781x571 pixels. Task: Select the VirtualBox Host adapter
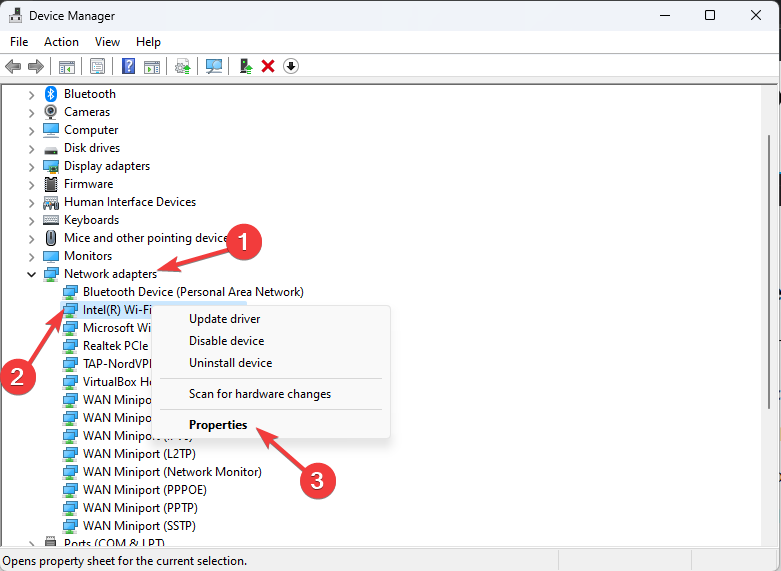click(x=117, y=382)
